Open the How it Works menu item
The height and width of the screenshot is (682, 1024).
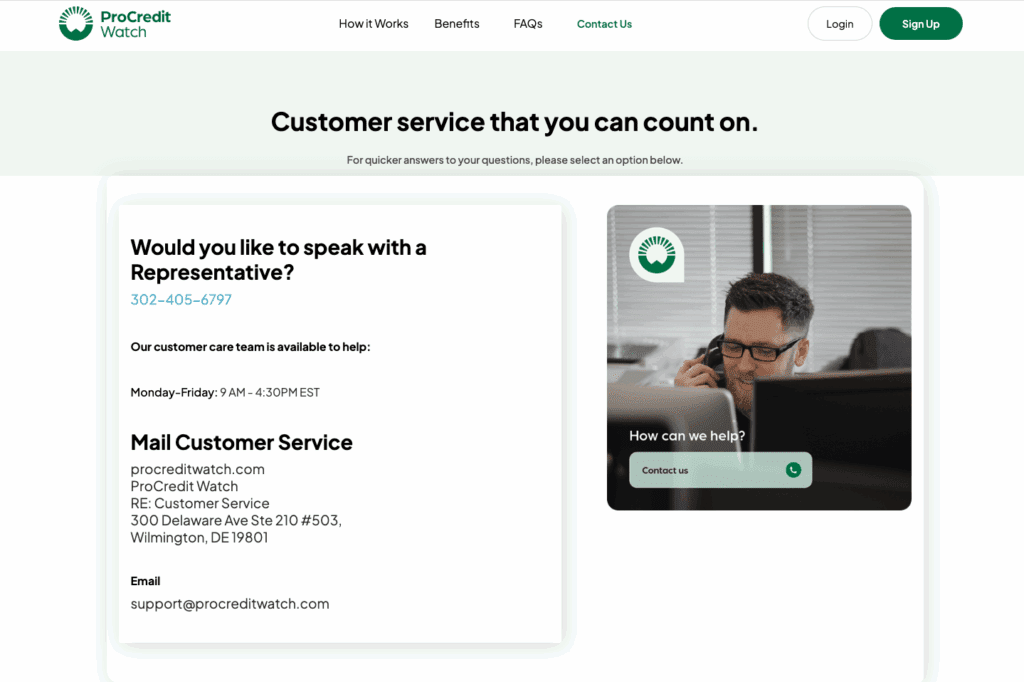(x=374, y=24)
